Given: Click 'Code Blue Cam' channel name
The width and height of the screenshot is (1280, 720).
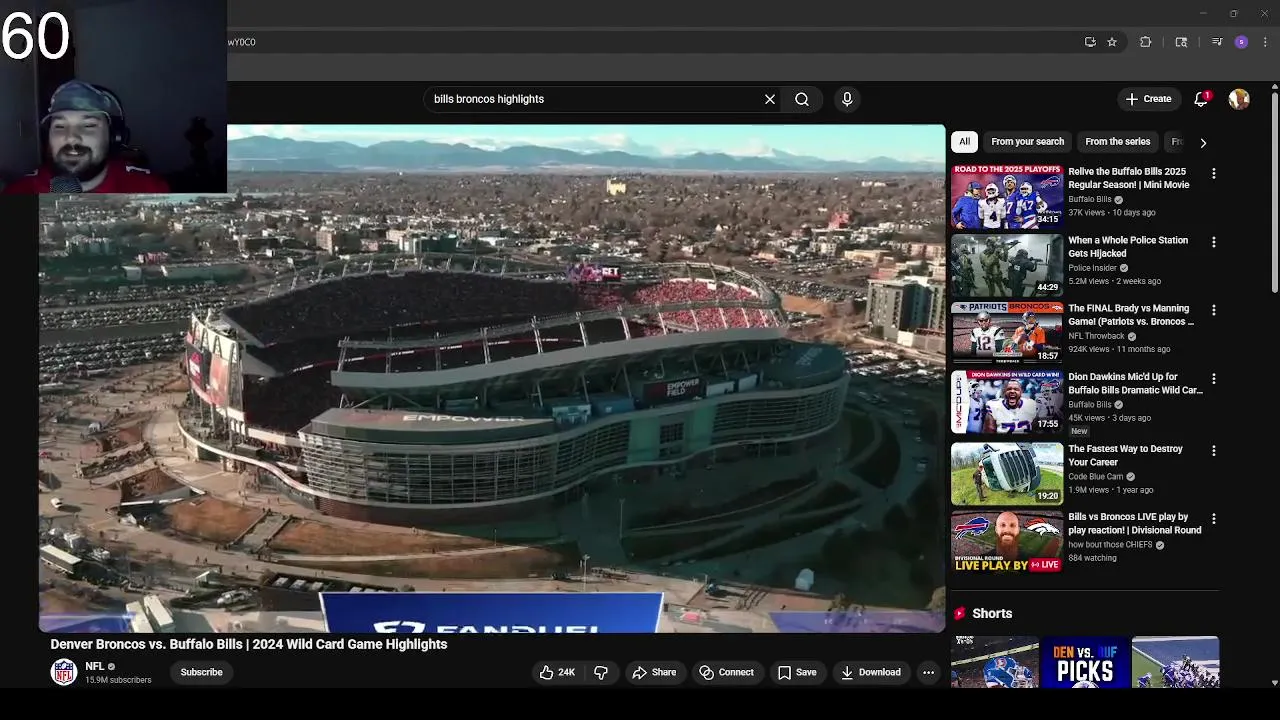Looking at the screenshot, I should [x=1095, y=477].
